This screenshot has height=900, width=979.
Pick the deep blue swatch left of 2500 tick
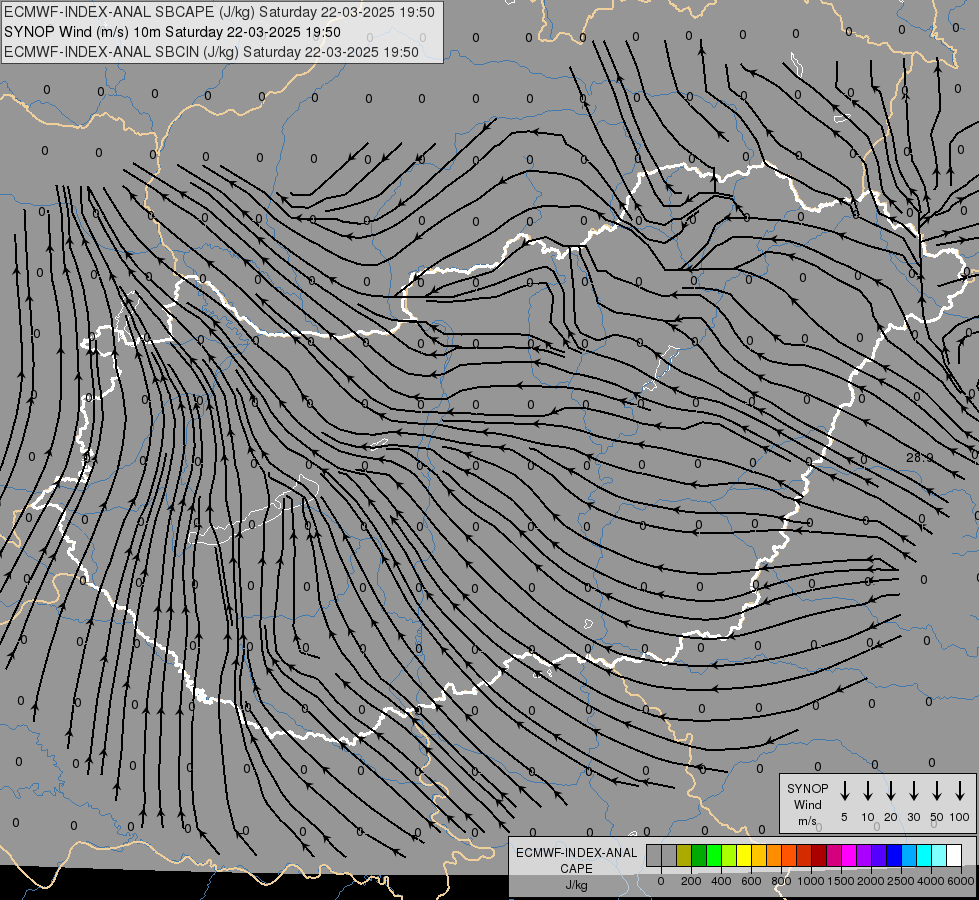click(894, 855)
